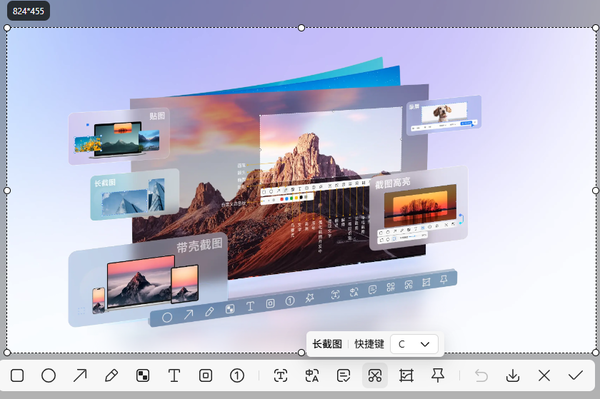Confirm screenshot with checkmark
The height and width of the screenshot is (399, 600).
pyautogui.click(x=576, y=375)
